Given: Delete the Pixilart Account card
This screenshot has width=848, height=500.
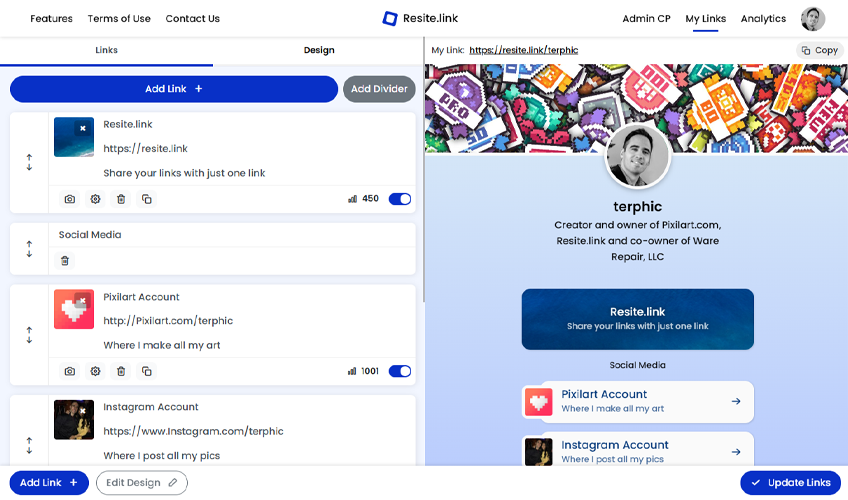Looking at the screenshot, I should [x=121, y=371].
